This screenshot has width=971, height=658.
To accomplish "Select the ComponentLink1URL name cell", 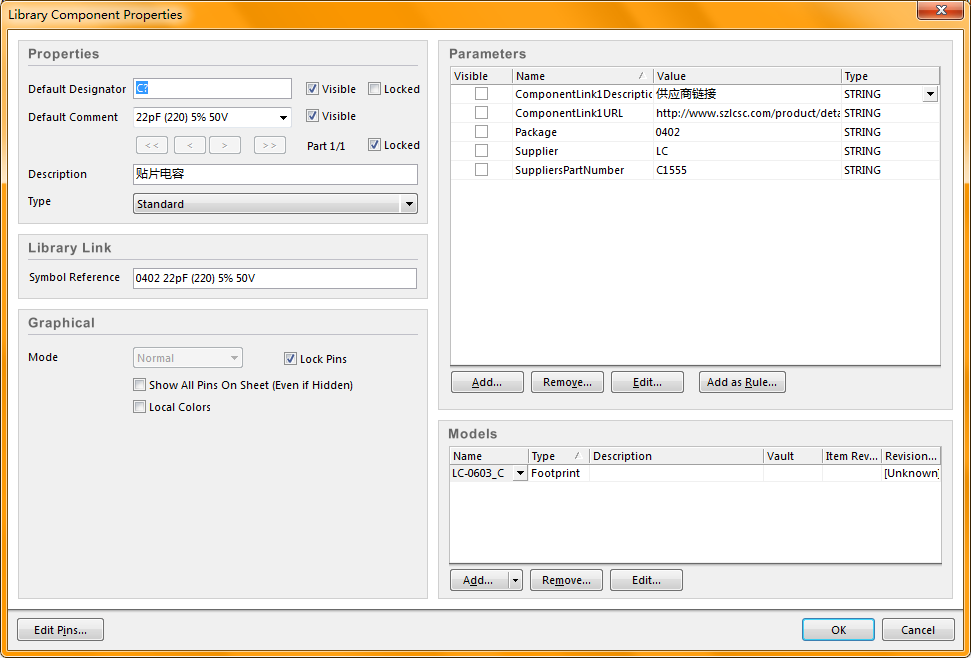I will coord(582,113).
